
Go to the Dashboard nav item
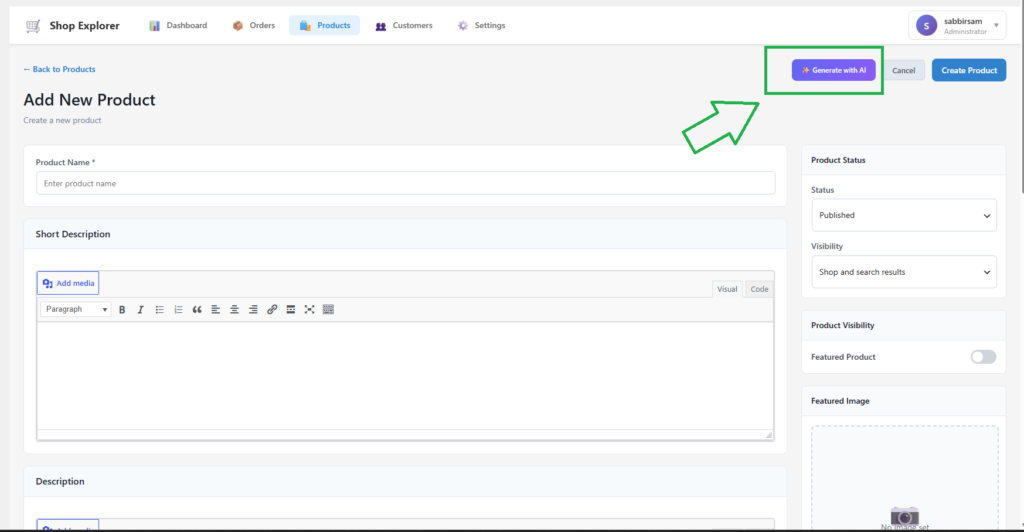click(178, 25)
